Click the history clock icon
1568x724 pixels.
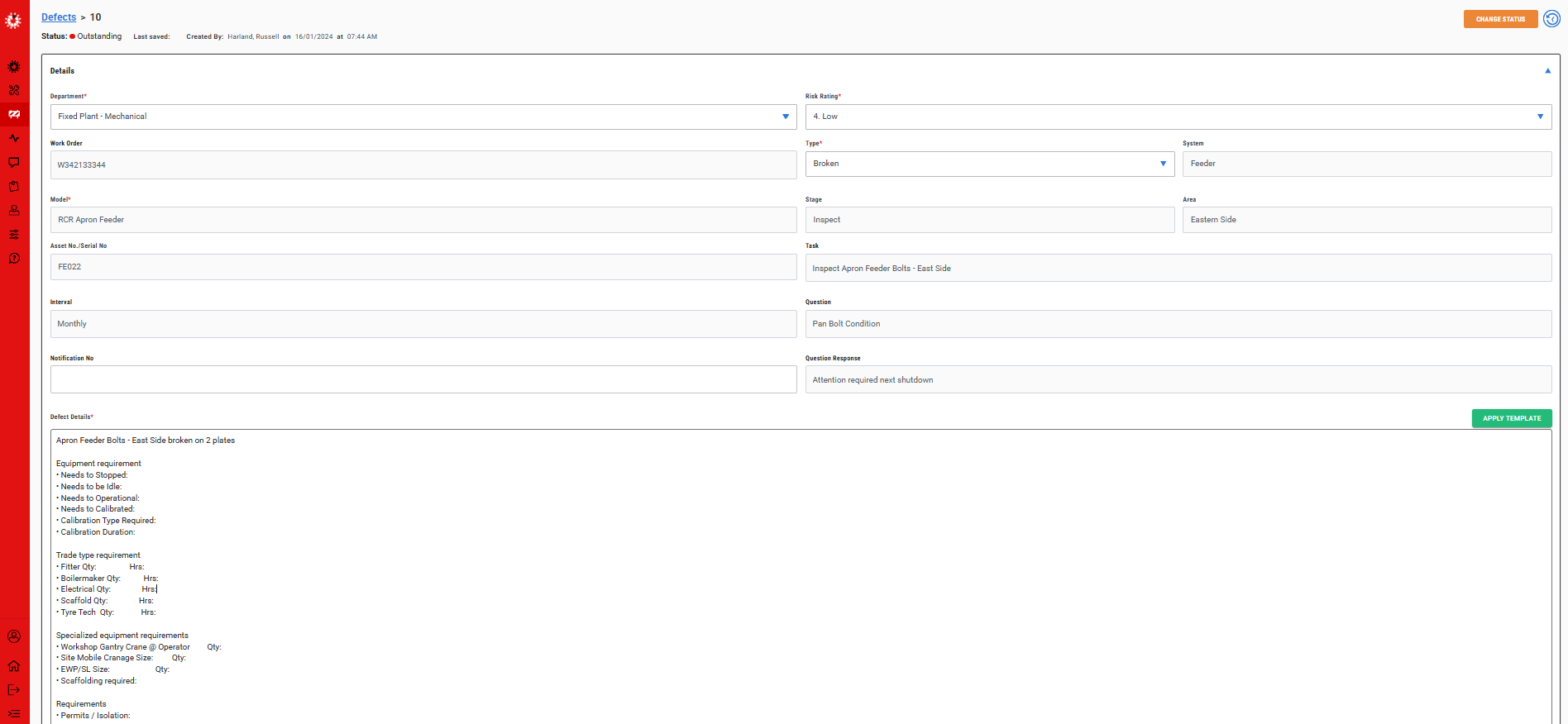(x=1551, y=18)
